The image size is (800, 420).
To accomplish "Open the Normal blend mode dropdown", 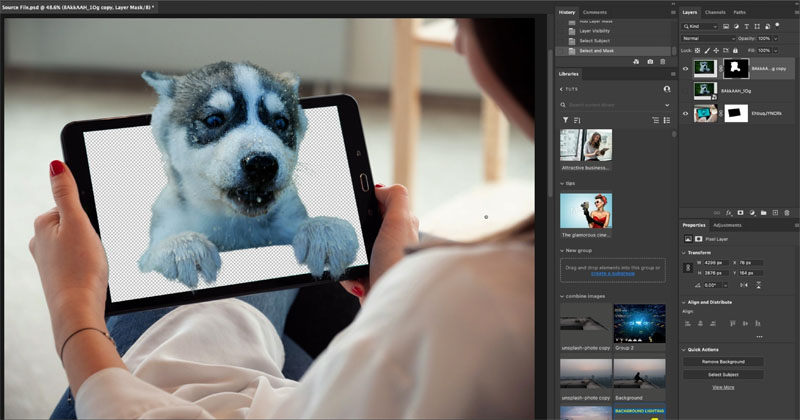I will [x=708, y=38].
